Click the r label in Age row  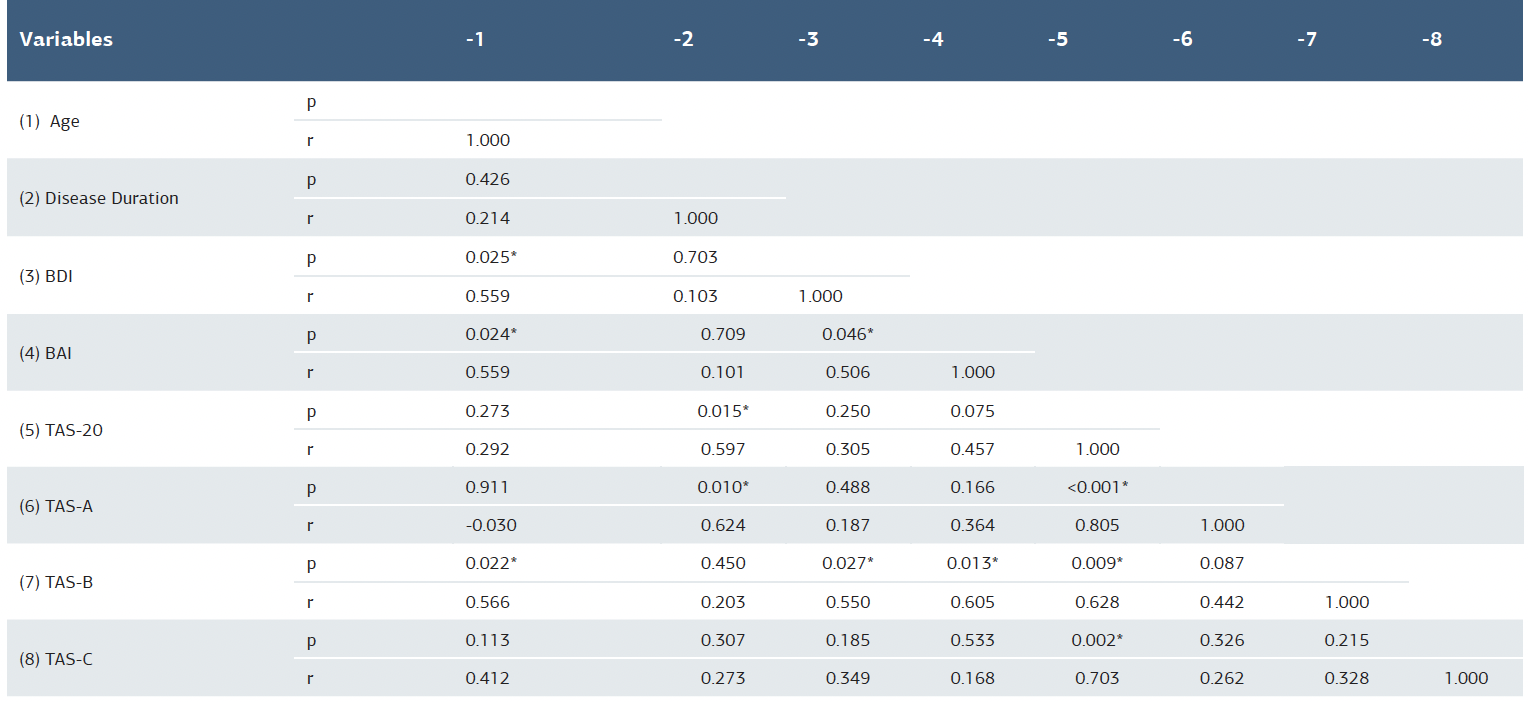310,141
